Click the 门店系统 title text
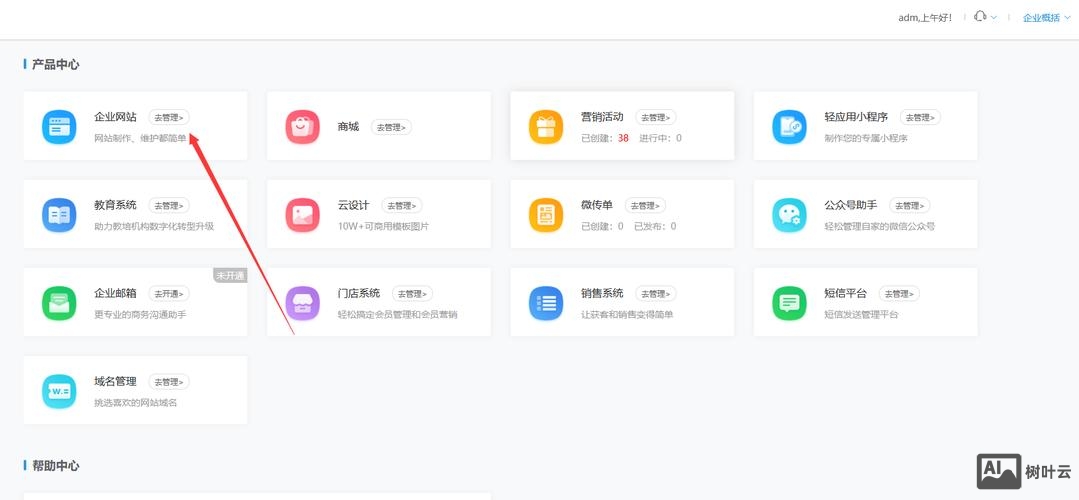 tap(359, 293)
